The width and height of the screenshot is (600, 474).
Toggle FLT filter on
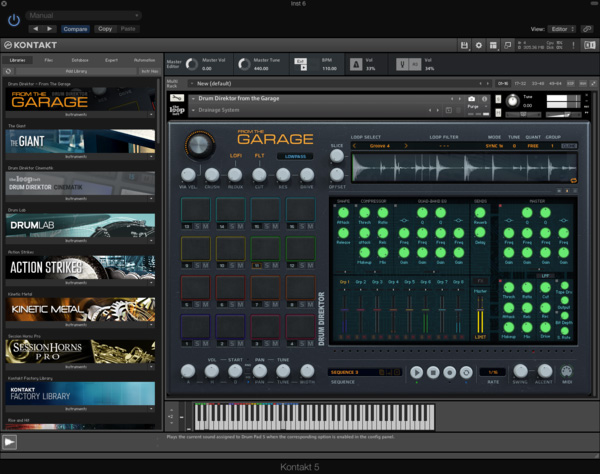[x=259, y=156]
